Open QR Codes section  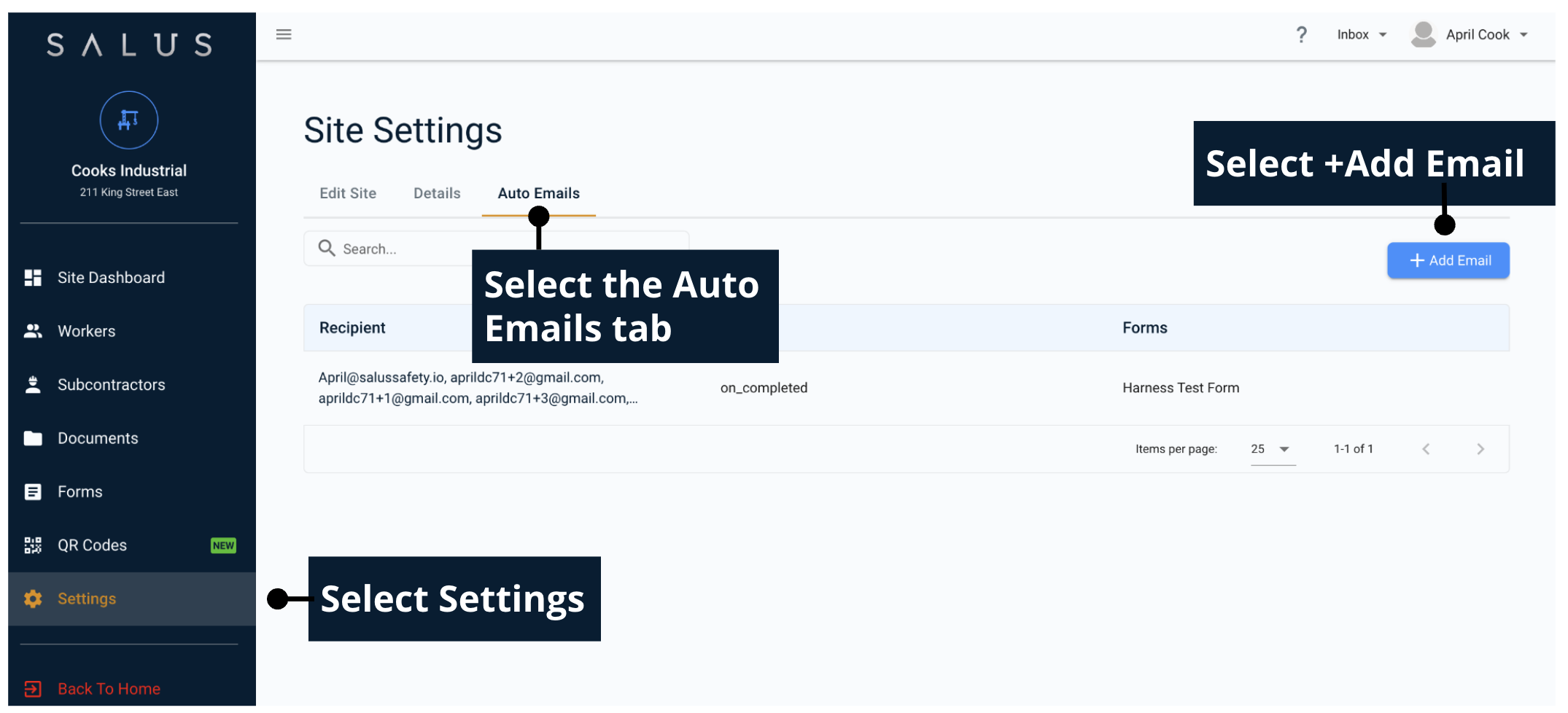92,545
